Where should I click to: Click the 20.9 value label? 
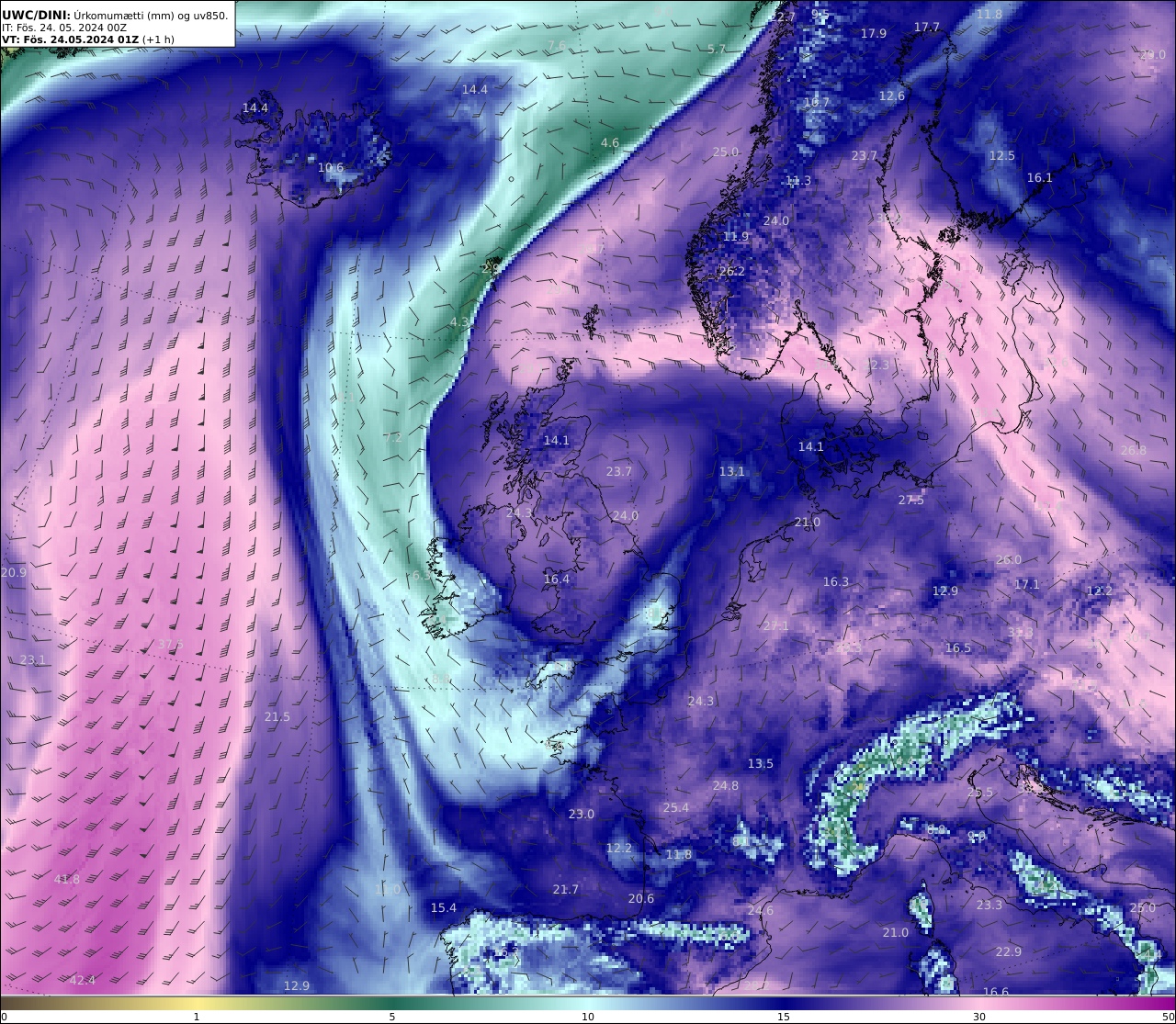click(14, 572)
